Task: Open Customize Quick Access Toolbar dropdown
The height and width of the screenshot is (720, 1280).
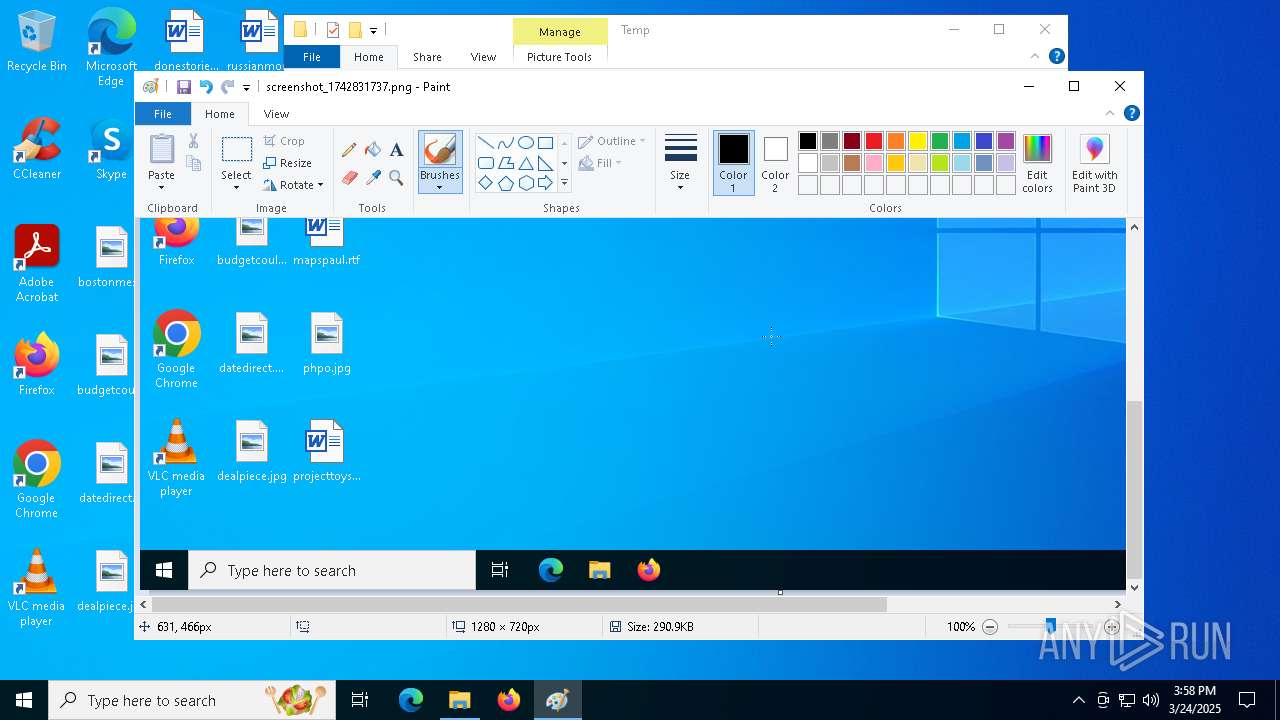Action: tap(247, 88)
